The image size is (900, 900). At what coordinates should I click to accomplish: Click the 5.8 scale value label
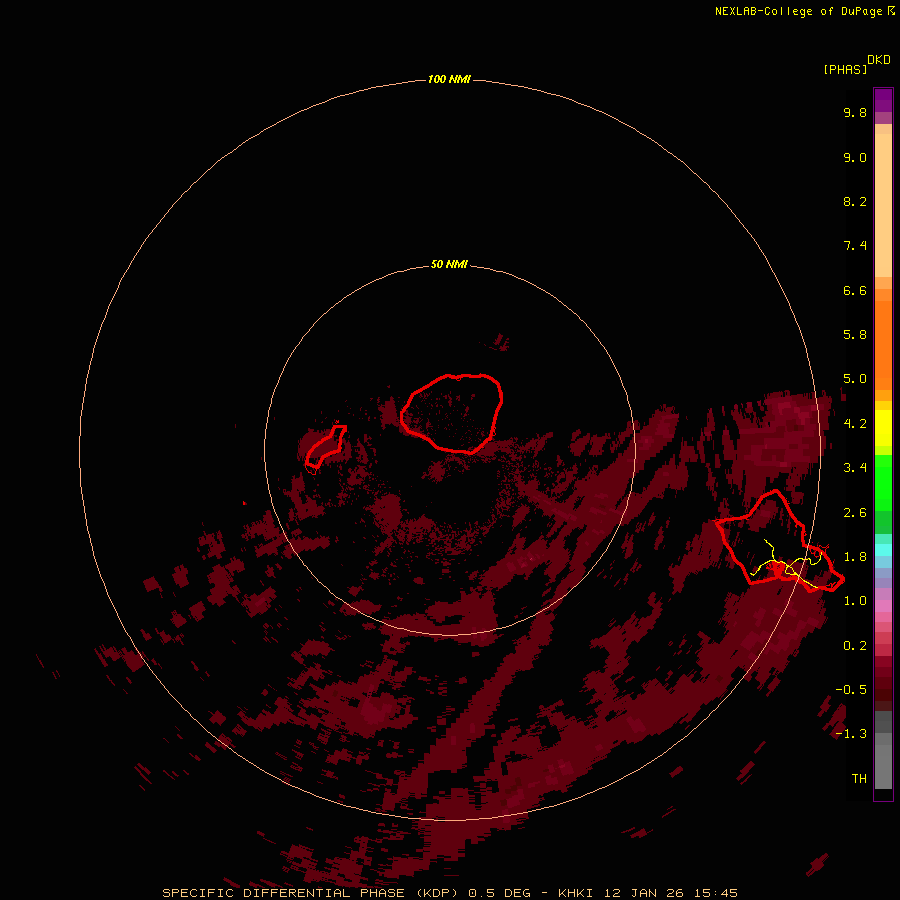point(855,335)
